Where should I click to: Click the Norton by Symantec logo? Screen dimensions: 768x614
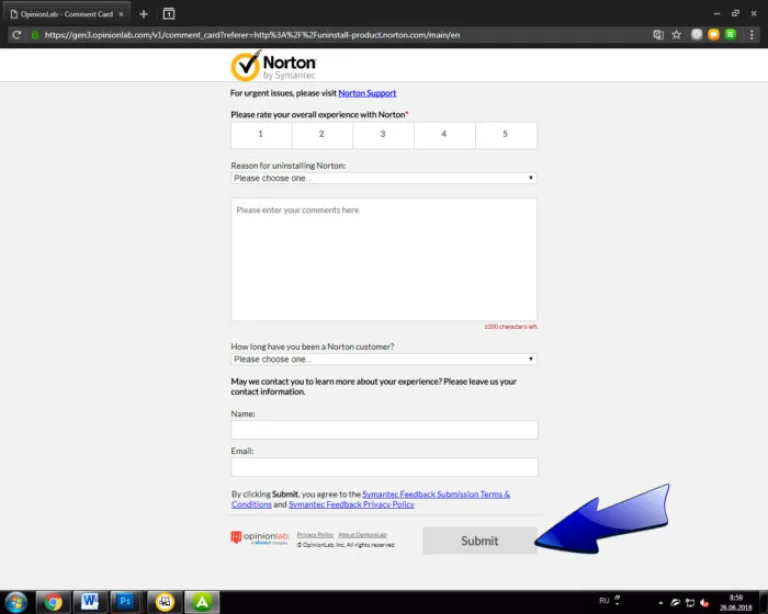(x=273, y=66)
